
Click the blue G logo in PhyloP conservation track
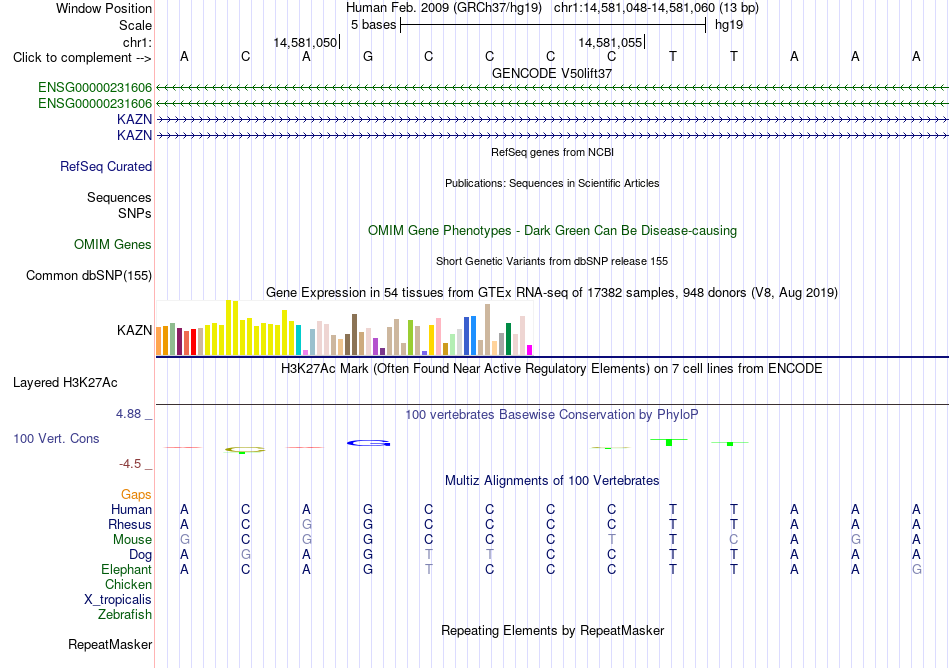click(368, 443)
